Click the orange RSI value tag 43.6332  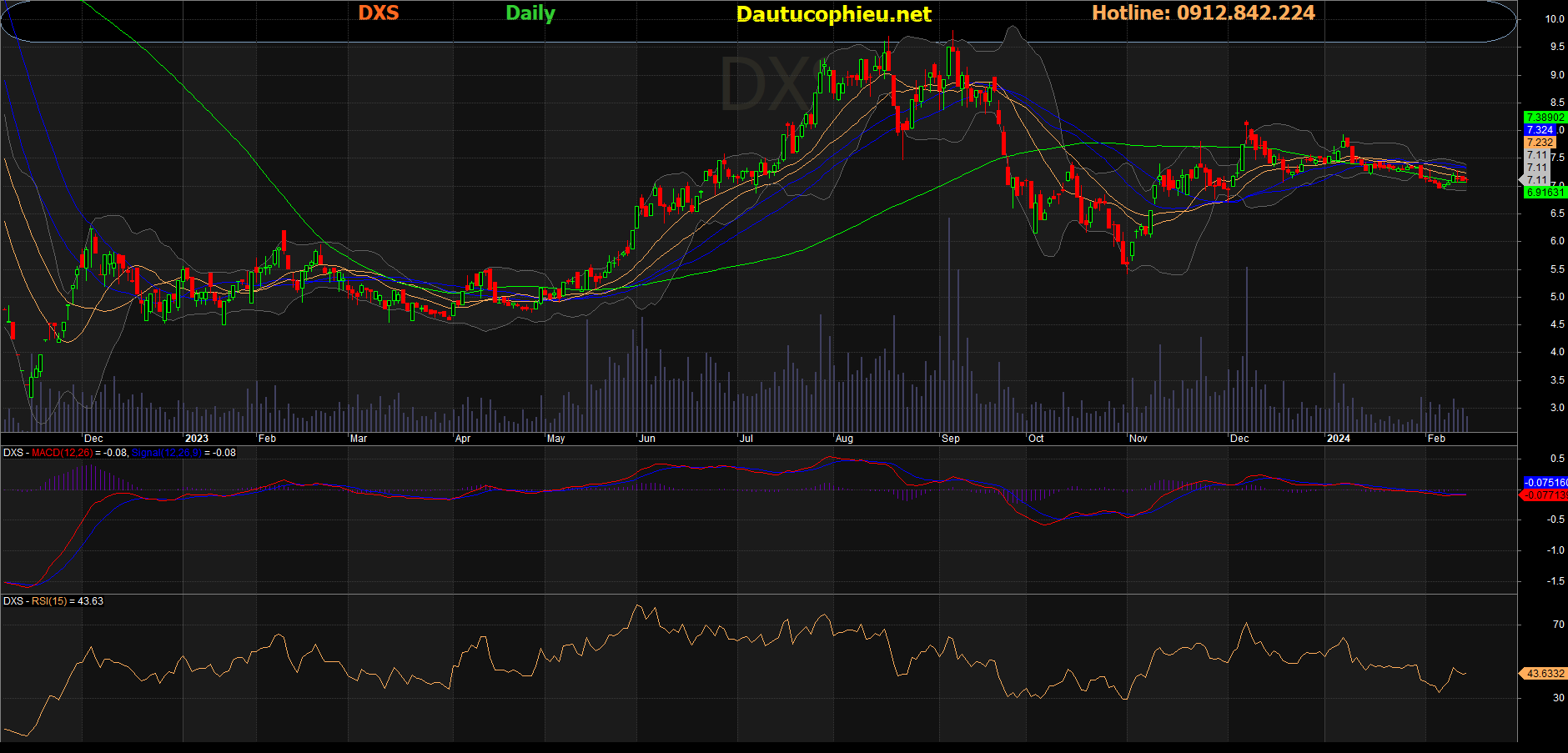coord(1545,674)
